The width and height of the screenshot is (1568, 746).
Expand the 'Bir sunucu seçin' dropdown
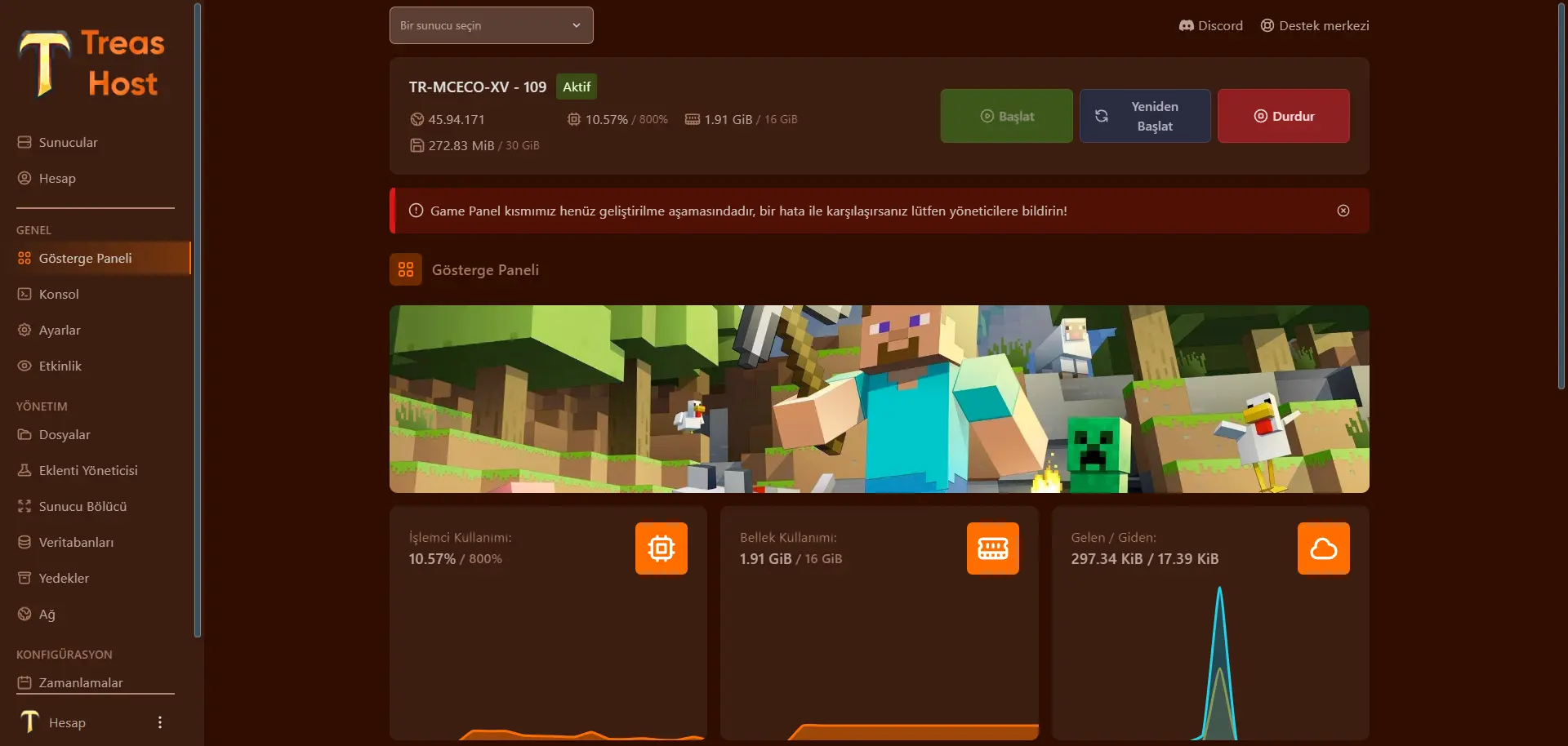click(492, 25)
